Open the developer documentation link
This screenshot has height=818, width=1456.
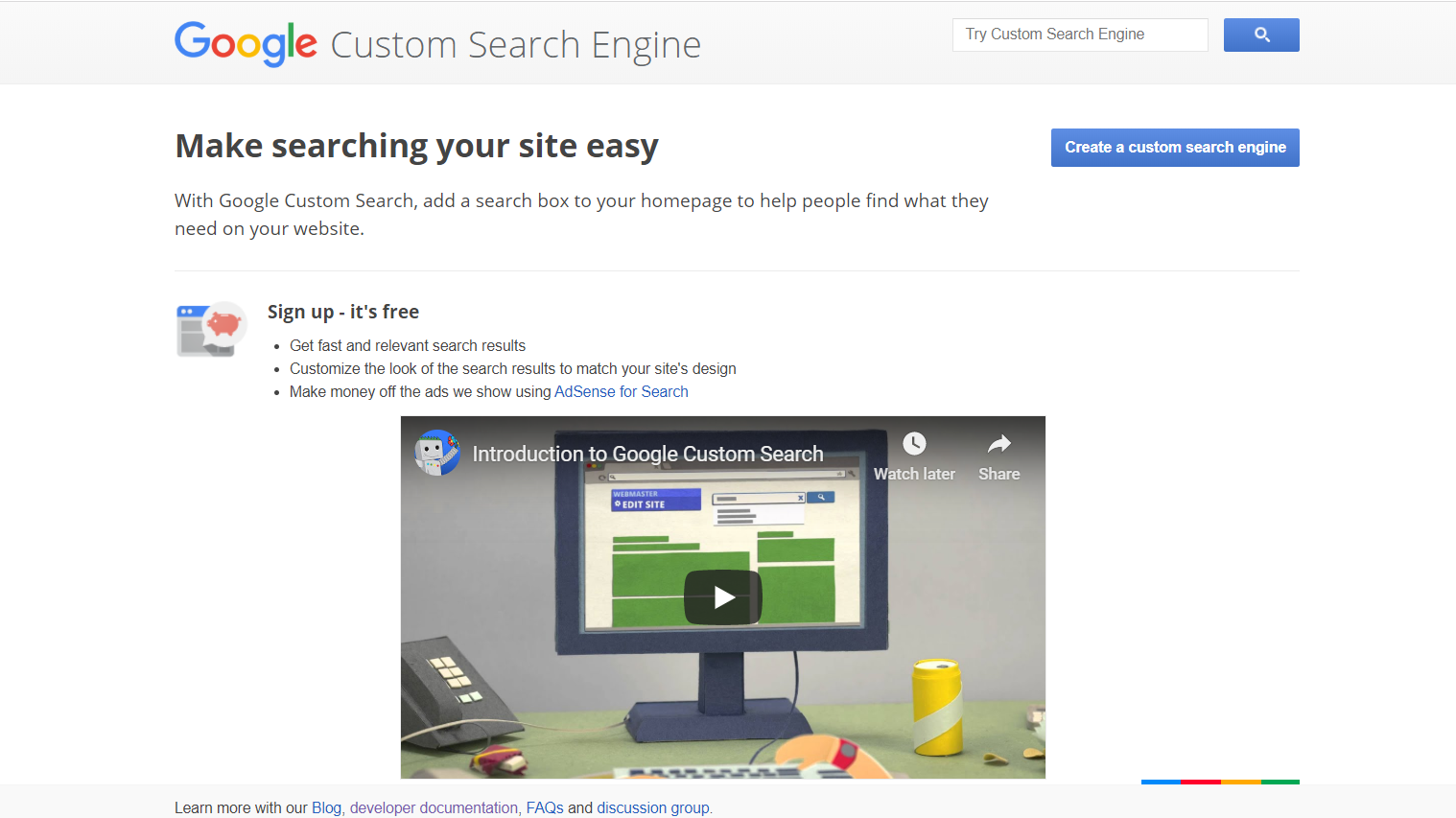pos(434,807)
